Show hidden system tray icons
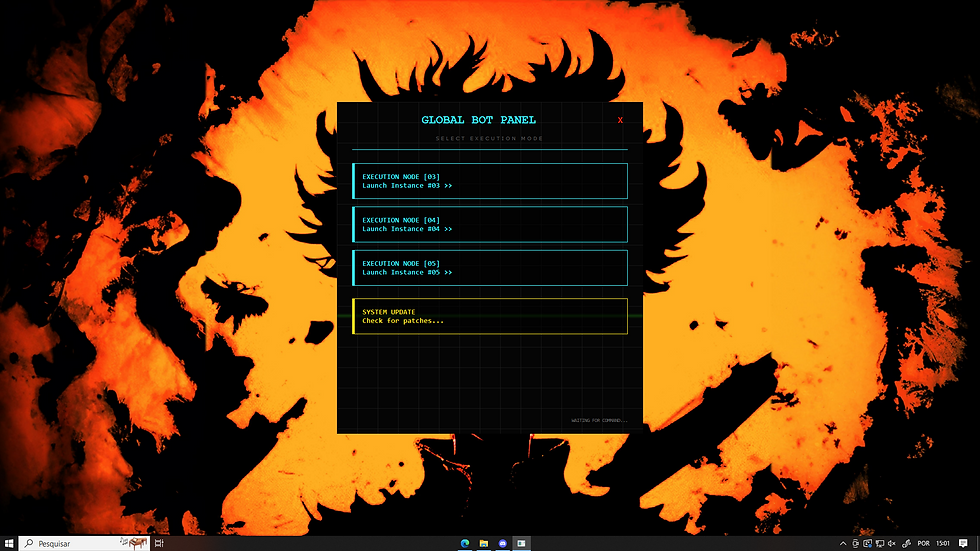 843,544
